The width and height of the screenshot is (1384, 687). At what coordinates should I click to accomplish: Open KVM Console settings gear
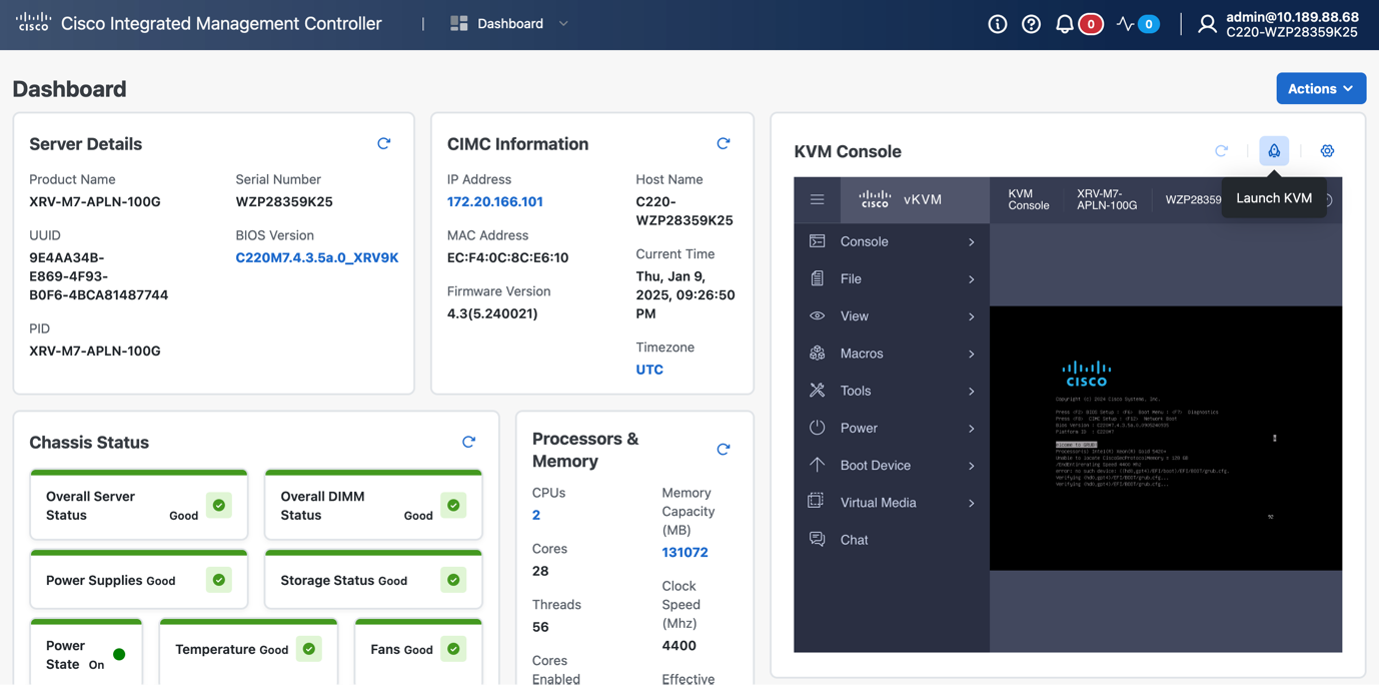pos(1327,151)
